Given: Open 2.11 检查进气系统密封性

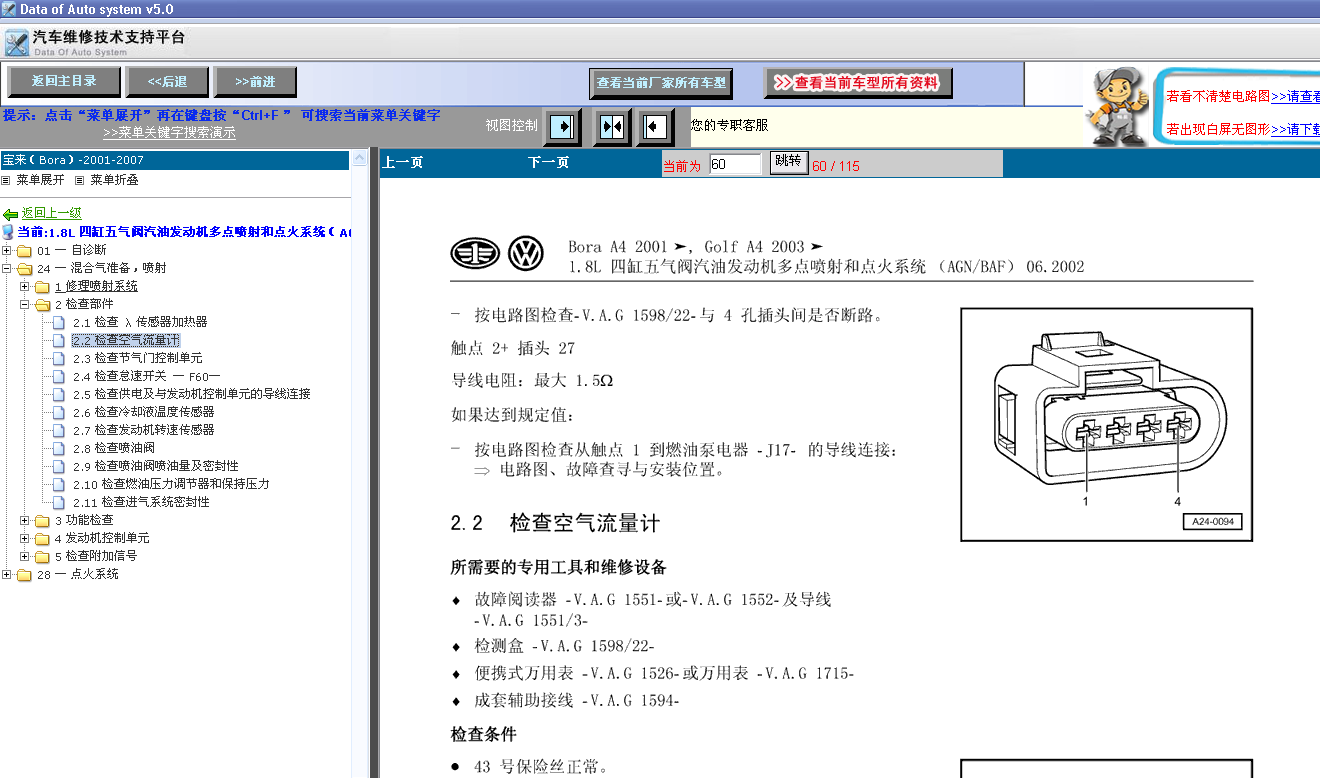Looking at the screenshot, I should tap(141, 502).
